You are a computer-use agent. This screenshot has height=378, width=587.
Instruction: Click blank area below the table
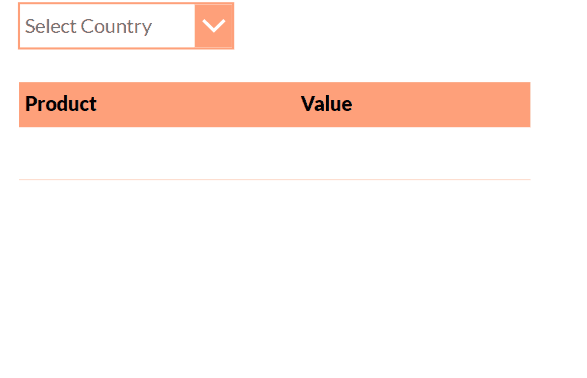(x=275, y=279)
